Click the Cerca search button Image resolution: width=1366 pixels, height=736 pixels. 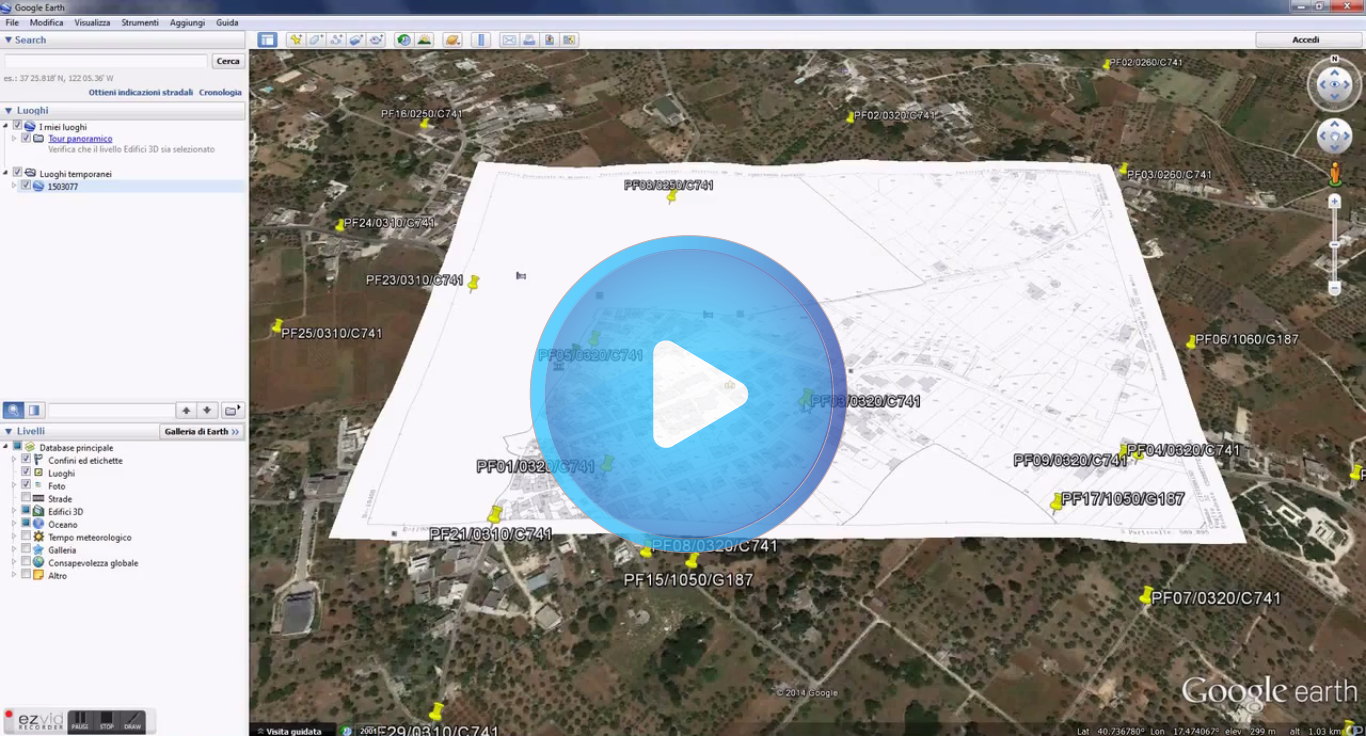pyautogui.click(x=228, y=61)
